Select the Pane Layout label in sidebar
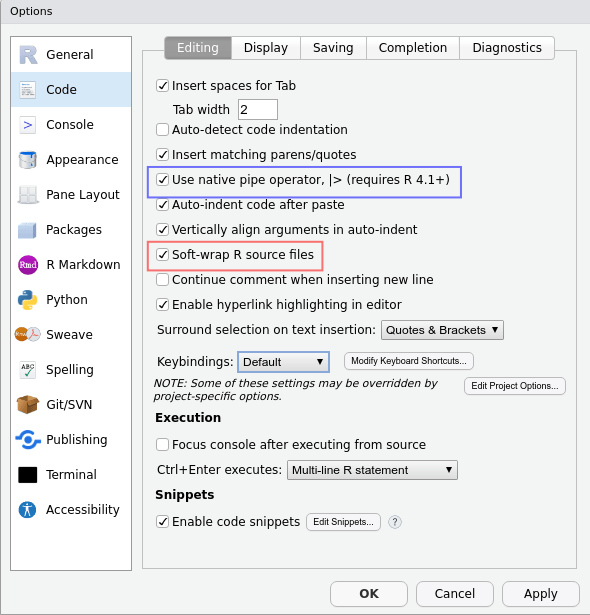Screen dimensions: 590x615 click(83, 195)
